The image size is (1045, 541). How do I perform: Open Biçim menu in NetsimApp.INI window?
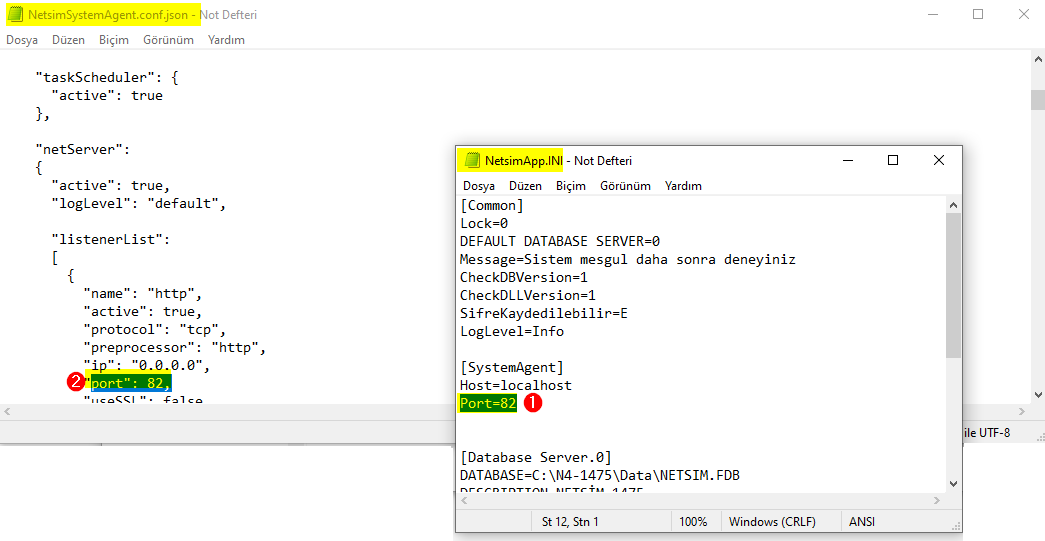click(571, 186)
